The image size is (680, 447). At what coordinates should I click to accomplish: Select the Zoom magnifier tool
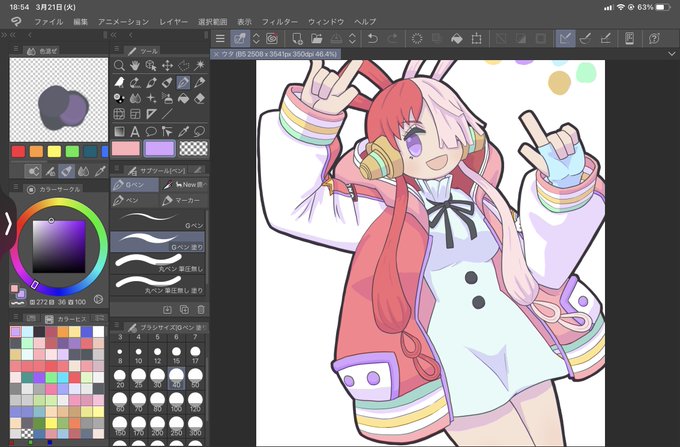point(119,65)
